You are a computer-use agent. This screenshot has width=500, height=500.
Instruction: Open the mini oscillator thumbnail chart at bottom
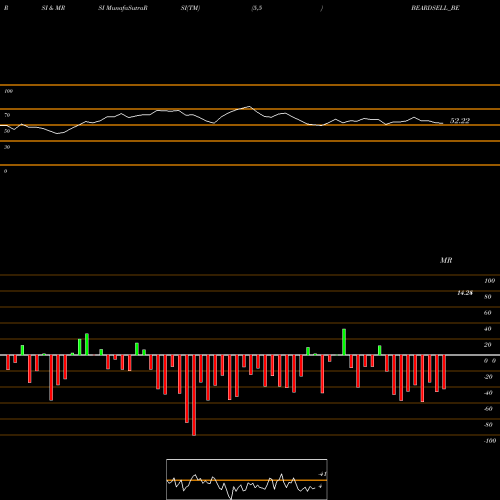click(x=247, y=479)
